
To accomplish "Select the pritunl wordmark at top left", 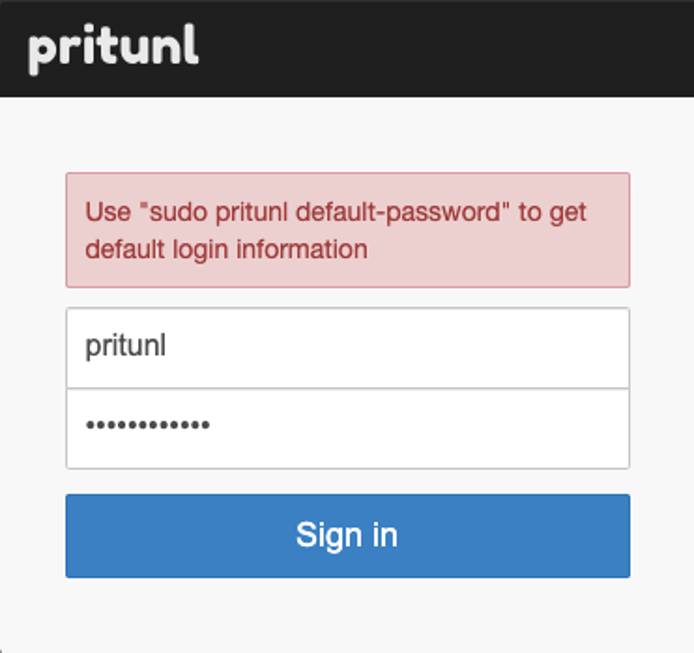I will coord(113,47).
